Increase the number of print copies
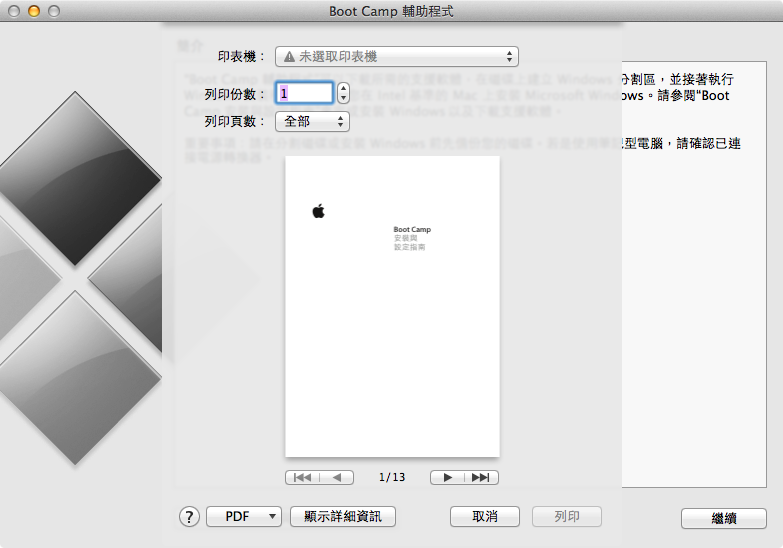Screen dimensions: 783x548 343,88
